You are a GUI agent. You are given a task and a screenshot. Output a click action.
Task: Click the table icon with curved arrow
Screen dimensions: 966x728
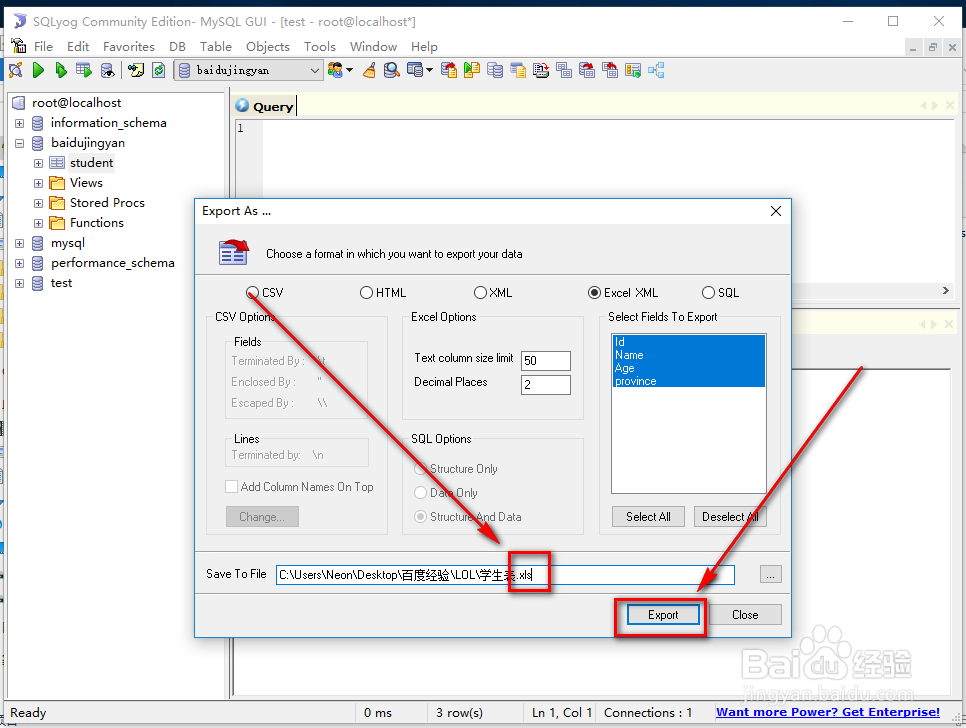[x=610, y=70]
